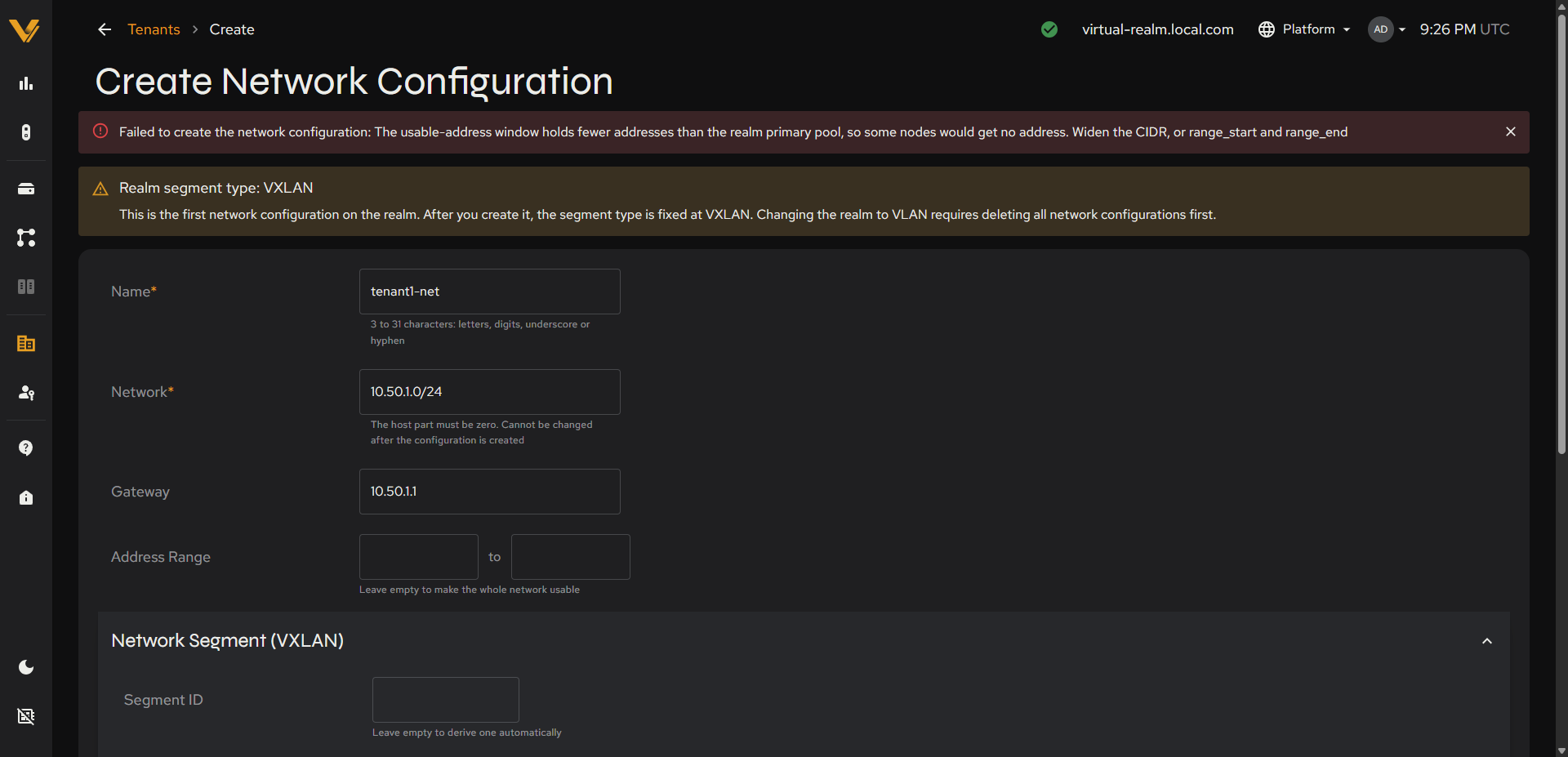The image size is (1568, 757).
Task: Click the Gateway input field
Action: (x=490, y=492)
